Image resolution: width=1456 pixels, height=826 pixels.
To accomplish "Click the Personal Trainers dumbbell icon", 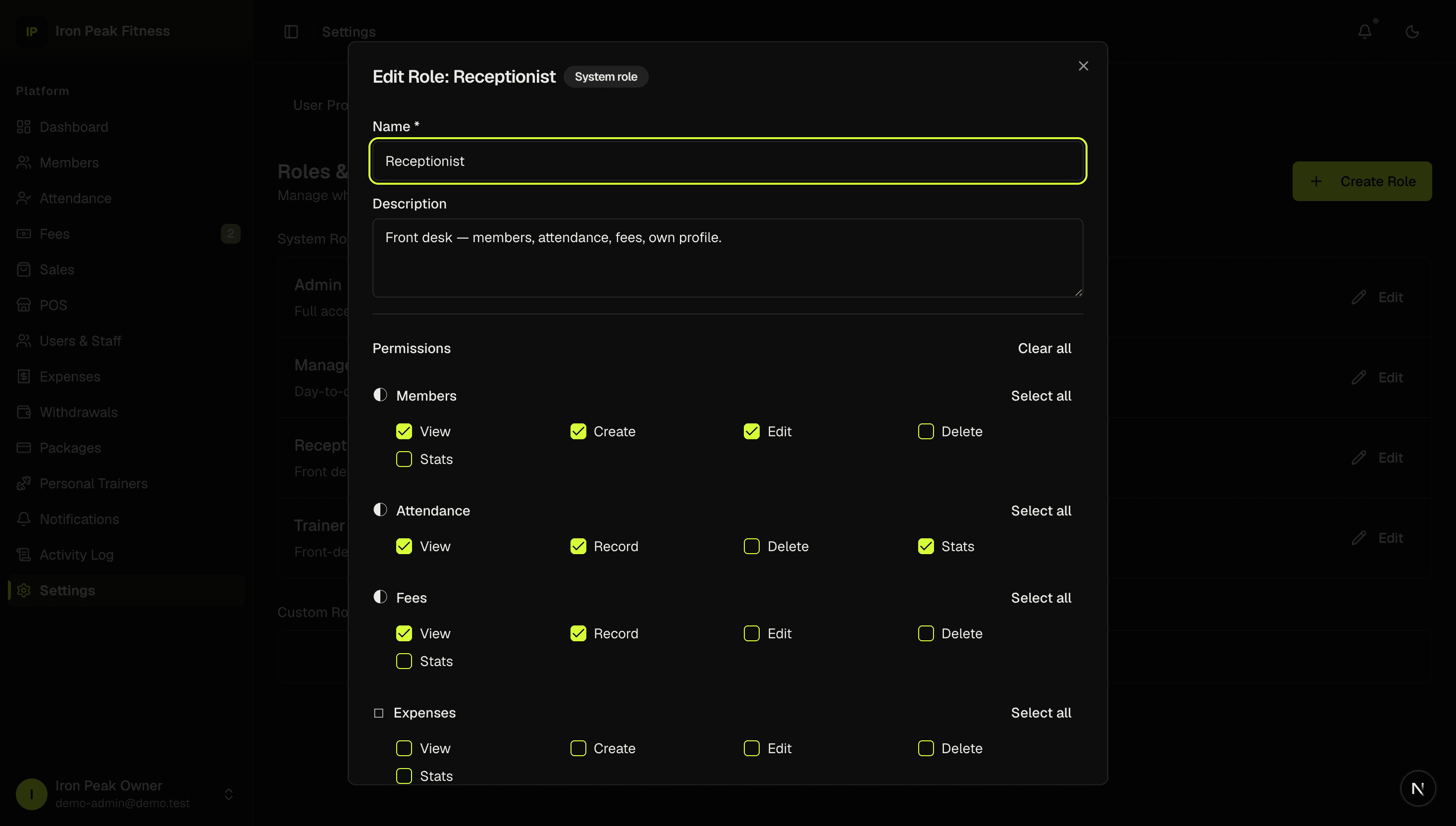I will point(24,483).
